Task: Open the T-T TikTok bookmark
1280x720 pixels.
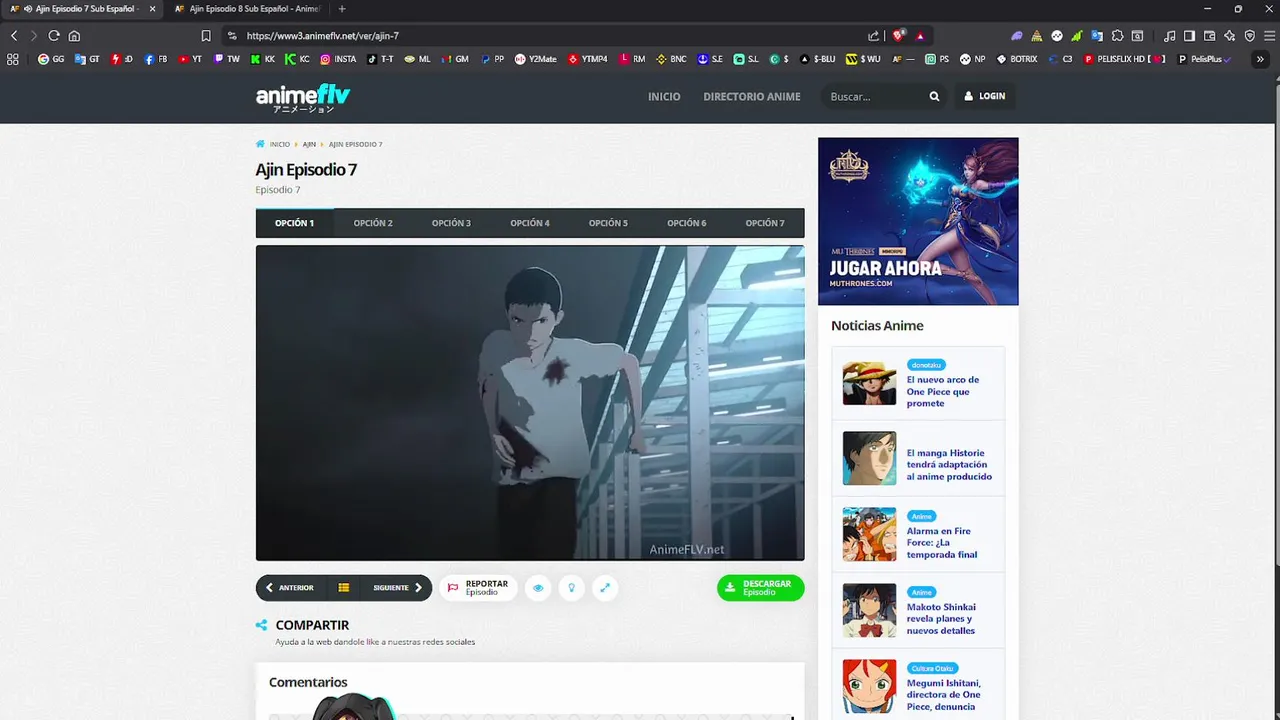Action: (x=380, y=59)
